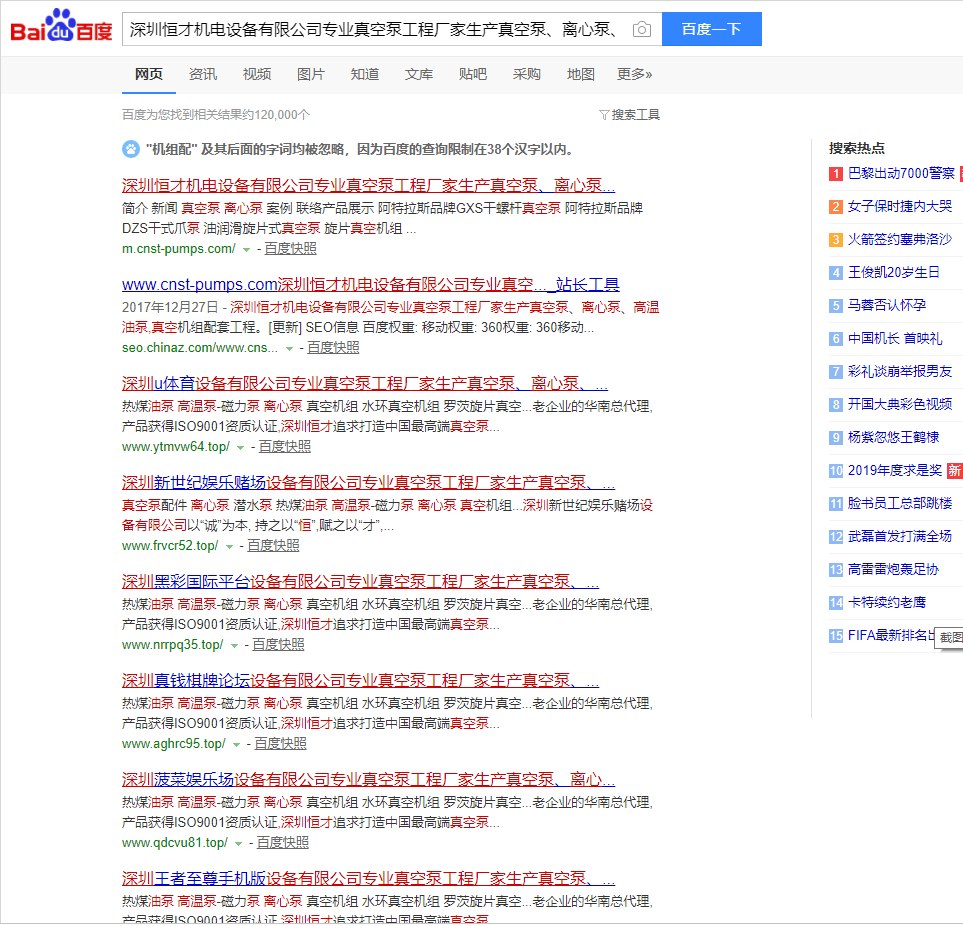Open hot topic 2019年度求是奖

pos(895,470)
